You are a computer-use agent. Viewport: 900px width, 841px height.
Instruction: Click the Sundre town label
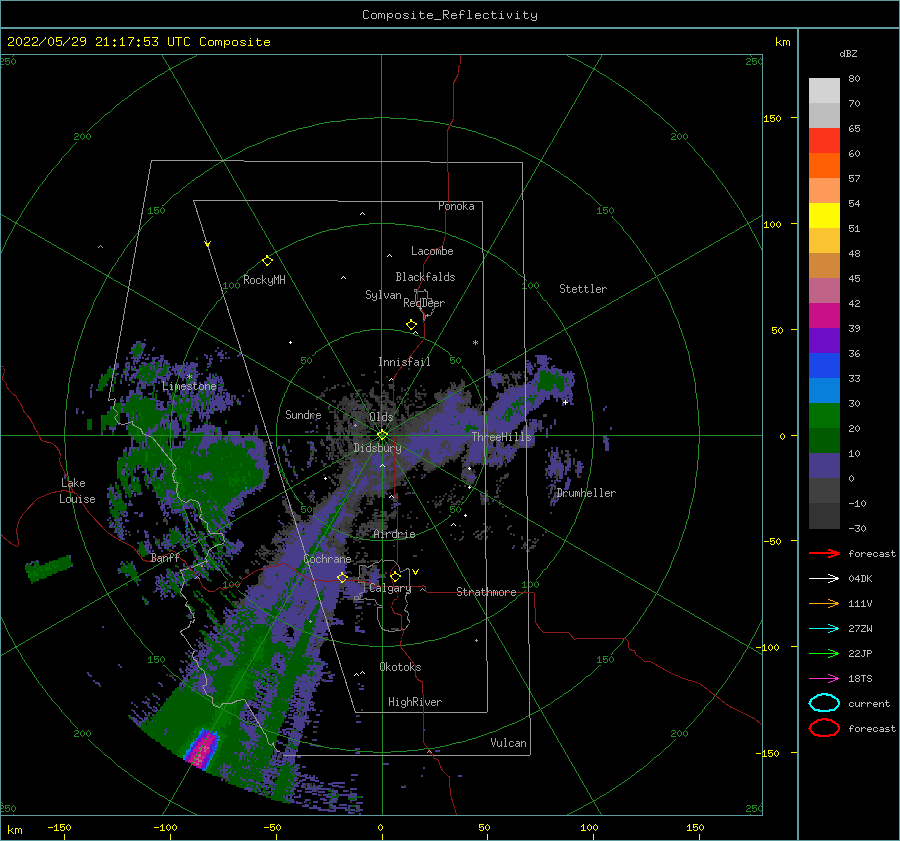[x=303, y=414]
